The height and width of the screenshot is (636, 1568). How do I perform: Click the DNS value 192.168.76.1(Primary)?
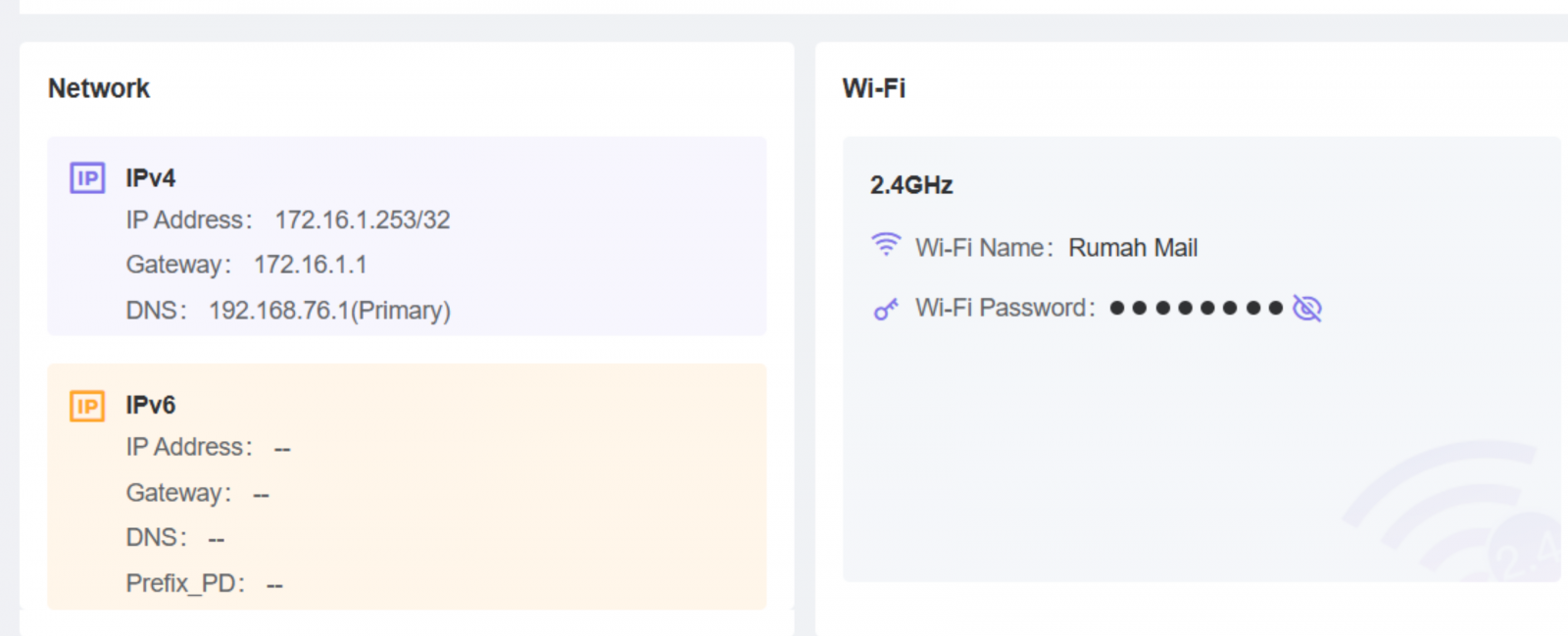[x=328, y=310]
